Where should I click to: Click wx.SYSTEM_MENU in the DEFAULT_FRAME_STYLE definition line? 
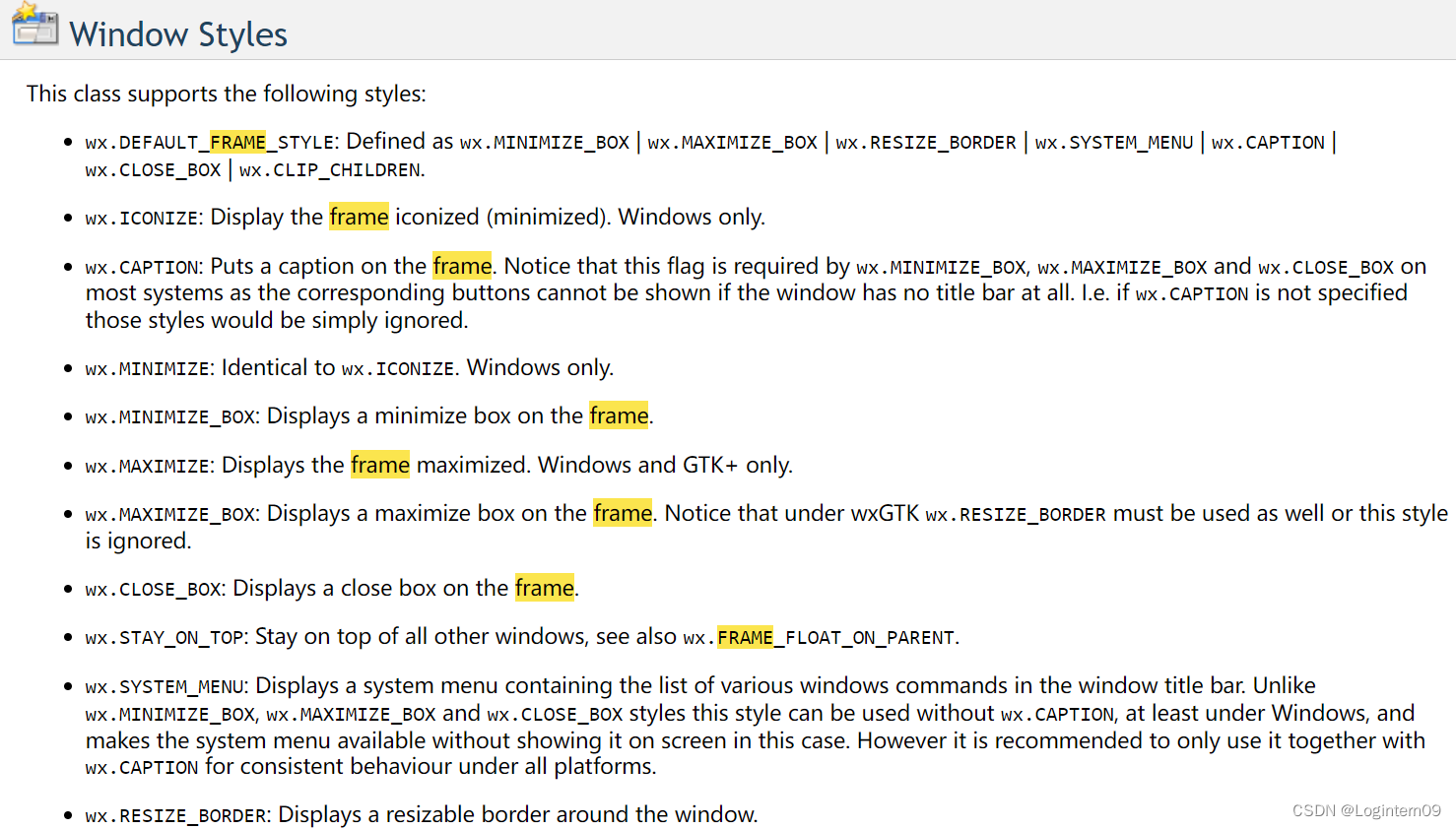(x=1114, y=143)
